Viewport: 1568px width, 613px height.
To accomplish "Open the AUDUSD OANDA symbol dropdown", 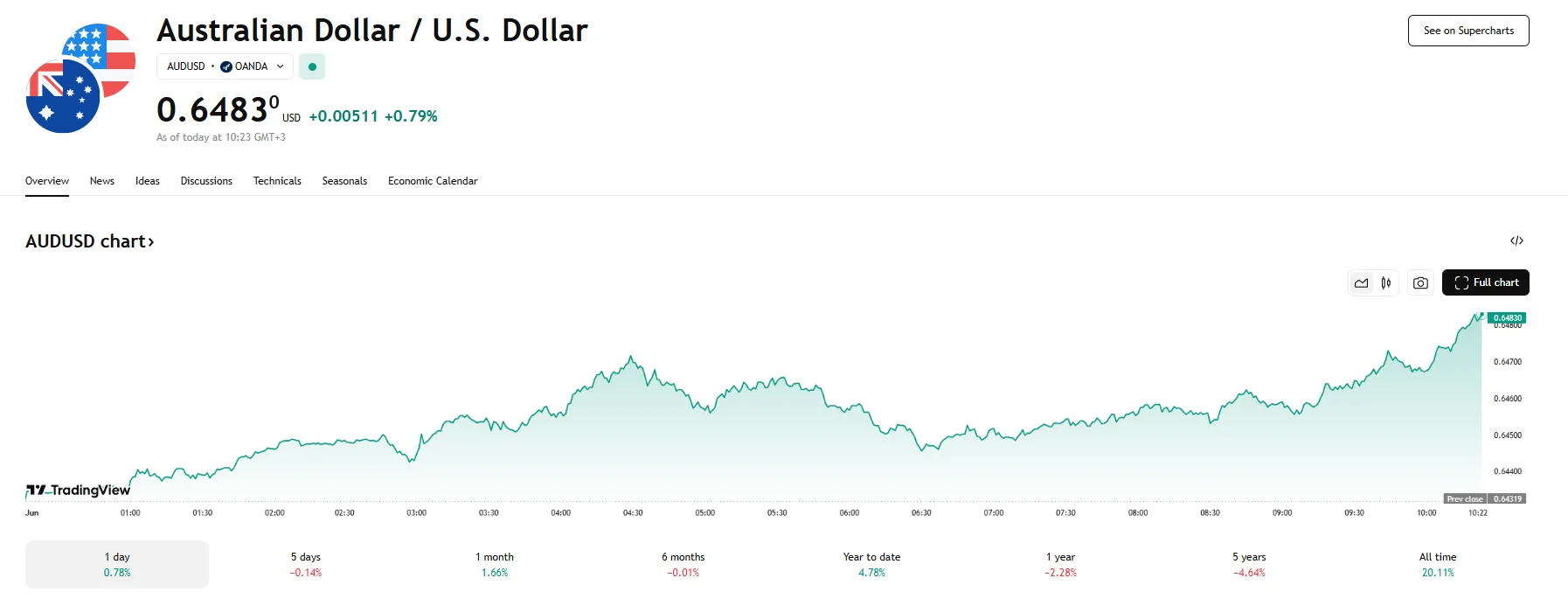I will click(x=225, y=66).
